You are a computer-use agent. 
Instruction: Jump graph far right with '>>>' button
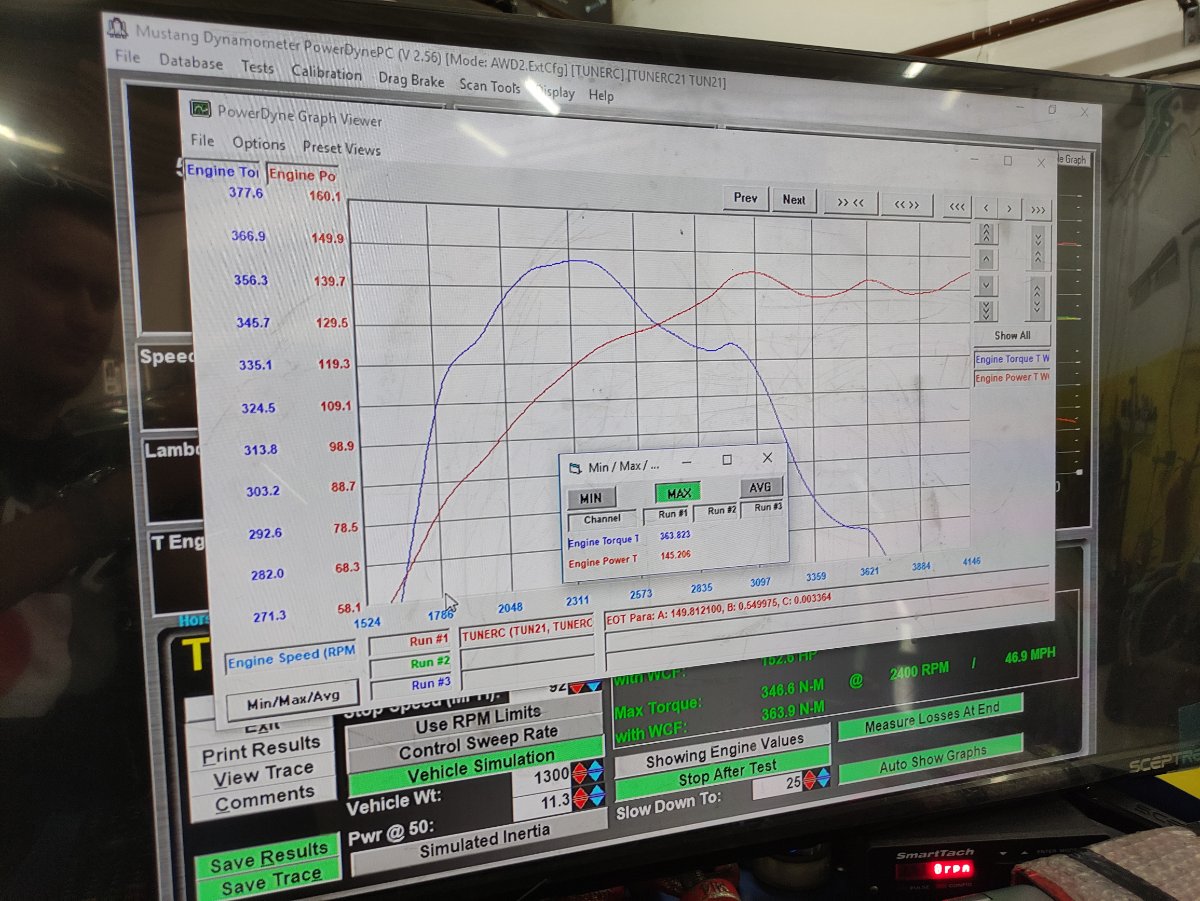point(1037,210)
